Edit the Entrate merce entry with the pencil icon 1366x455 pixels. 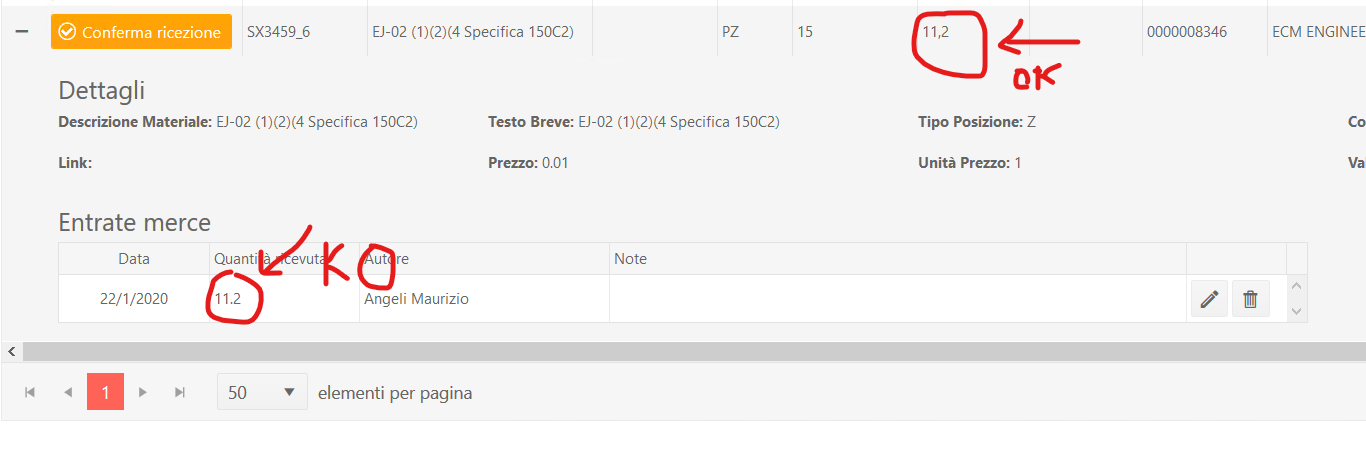coord(1209,299)
